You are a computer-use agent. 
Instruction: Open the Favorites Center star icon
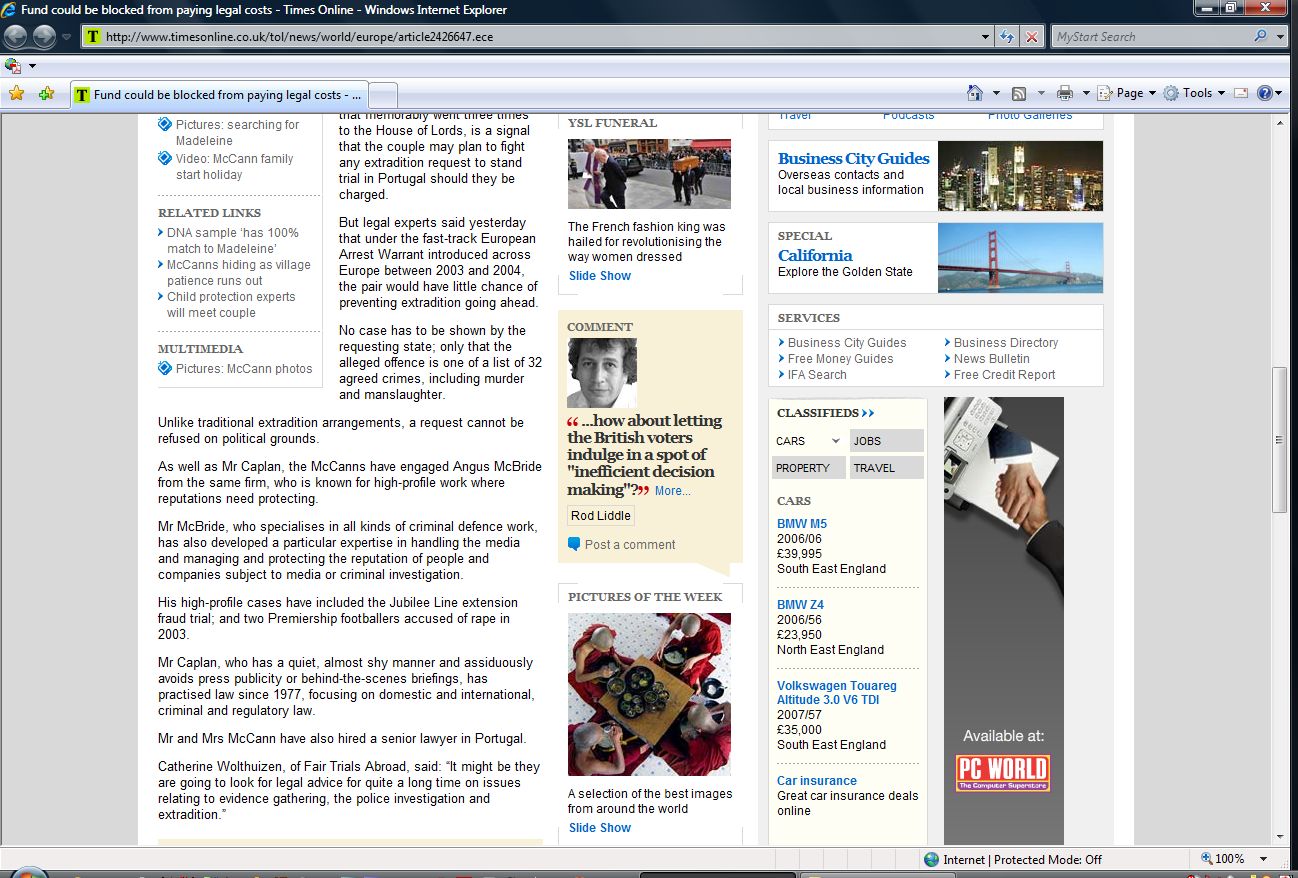click(16, 93)
